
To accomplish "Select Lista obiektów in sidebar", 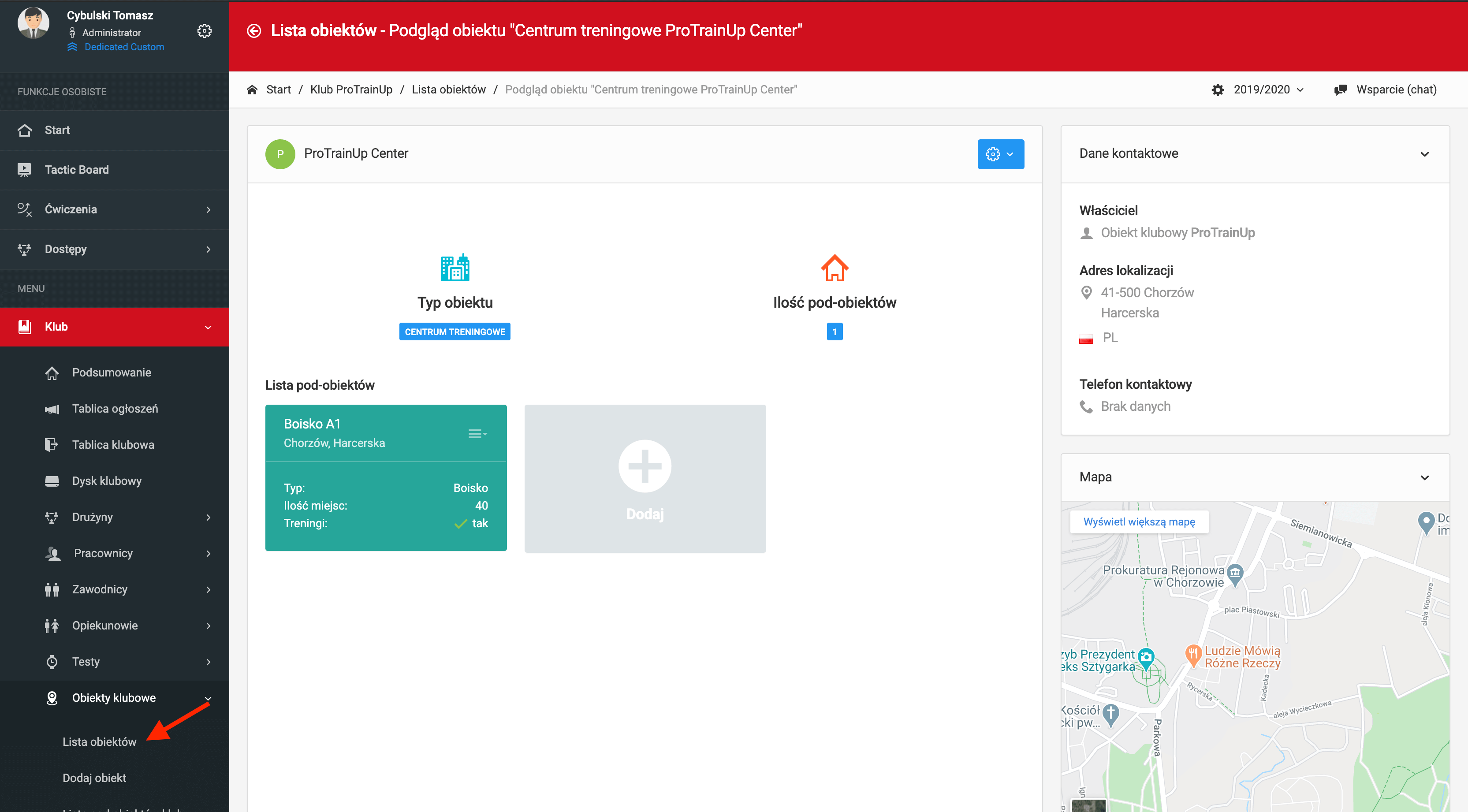I will coord(99,741).
